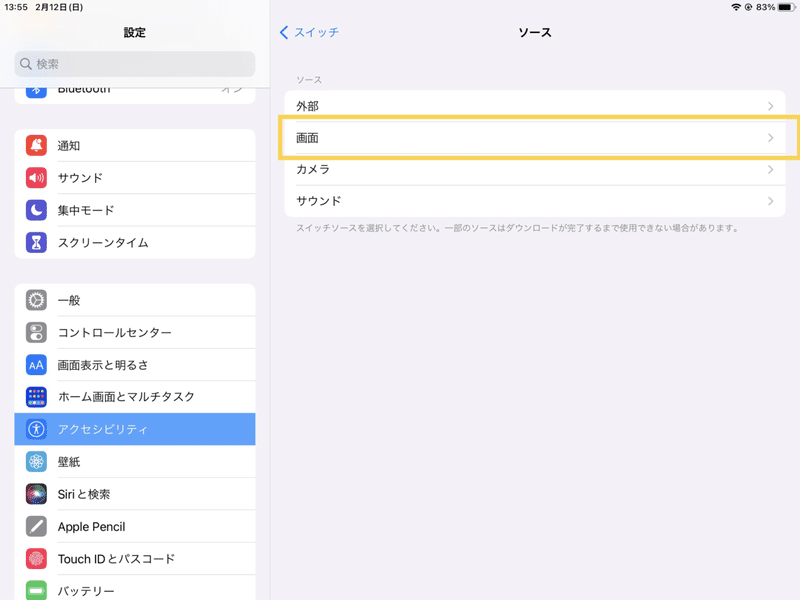Tap the red Notifications bell icon
Screen dimensions: 800x600
[x=37, y=146]
